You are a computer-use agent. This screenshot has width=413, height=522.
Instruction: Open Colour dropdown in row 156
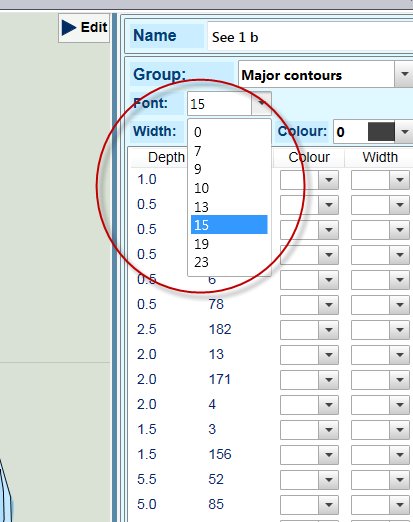(x=328, y=455)
